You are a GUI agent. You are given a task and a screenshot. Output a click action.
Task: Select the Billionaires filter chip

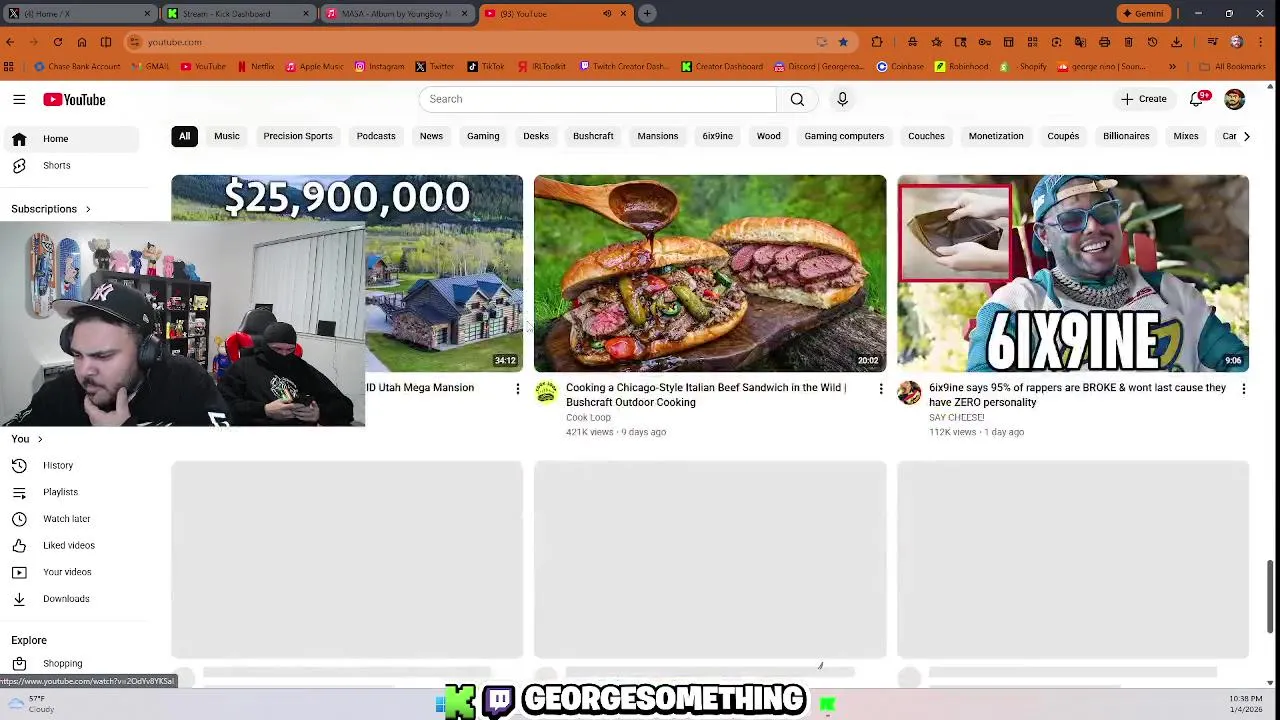click(1126, 136)
